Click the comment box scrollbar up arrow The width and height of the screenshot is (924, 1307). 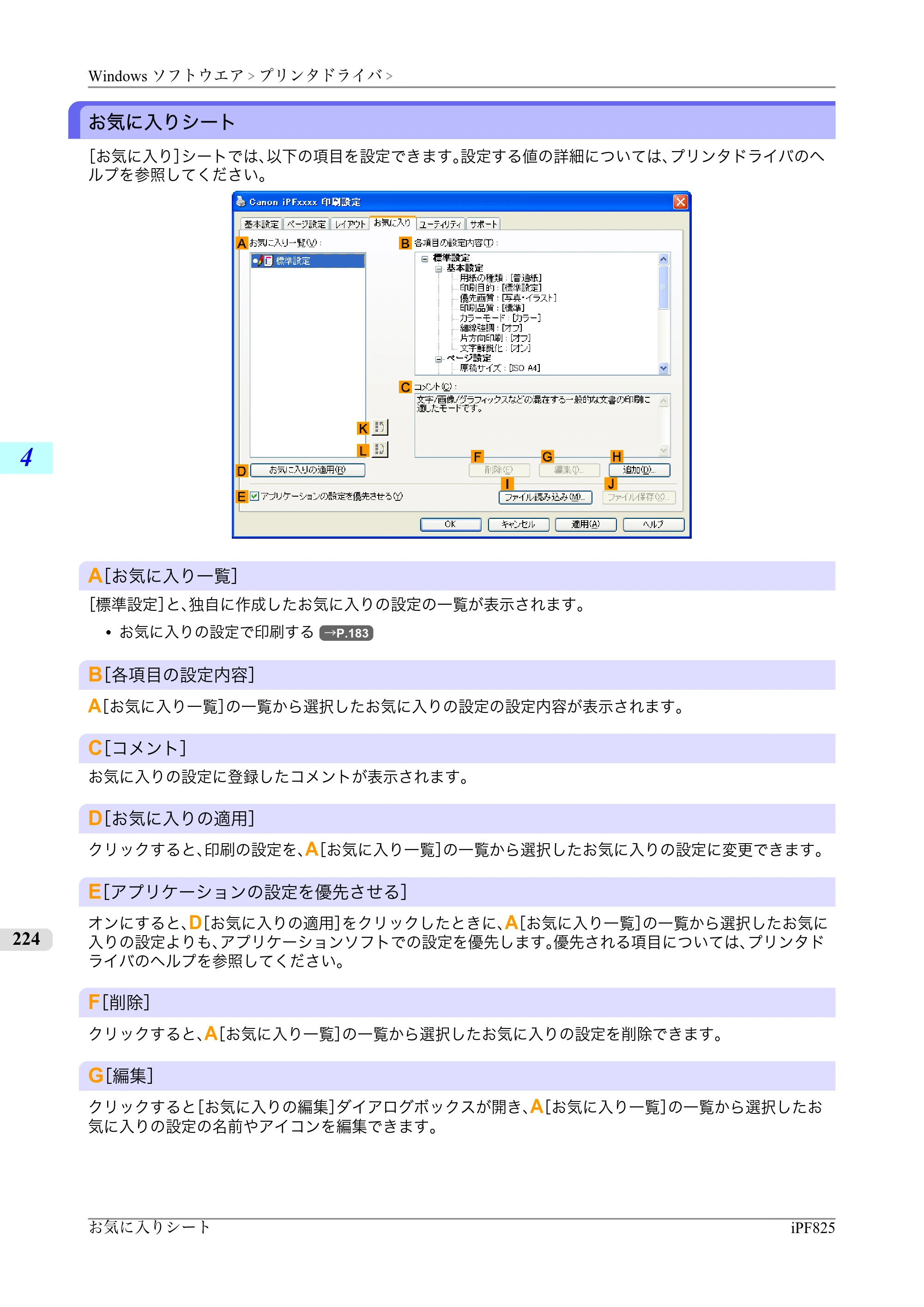[664, 401]
